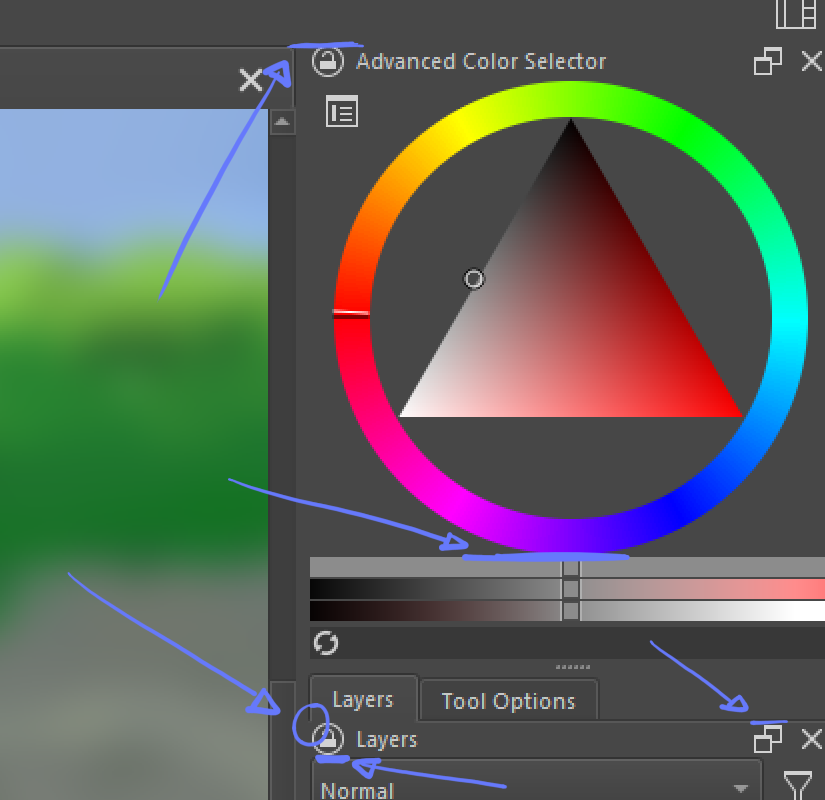This screenshot has width=825, height=800.
Task: Close the Advanced Color Selector docker
Action: [x=811, y=62]
